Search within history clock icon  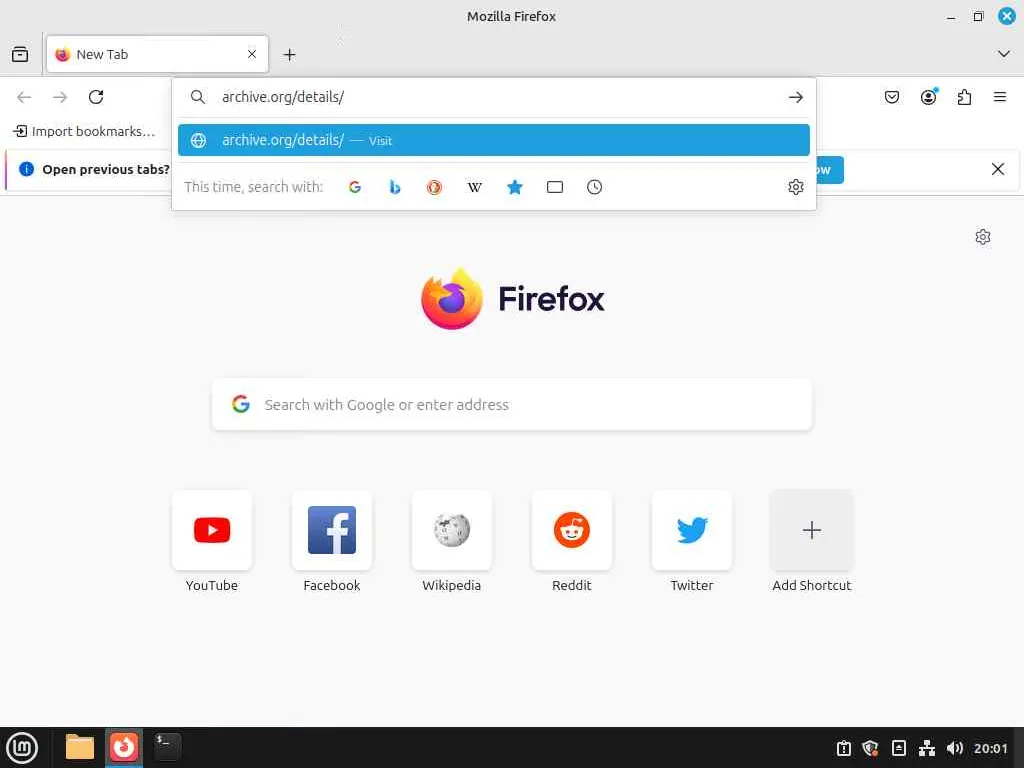point(594,187)
